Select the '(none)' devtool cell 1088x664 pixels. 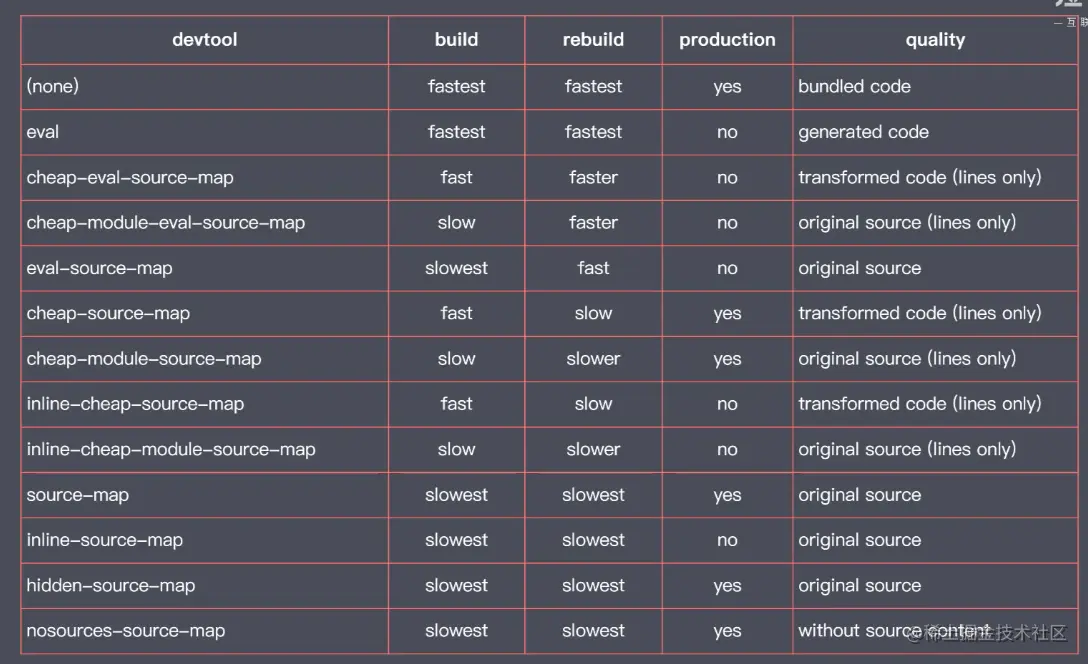(x=53, y=86)
